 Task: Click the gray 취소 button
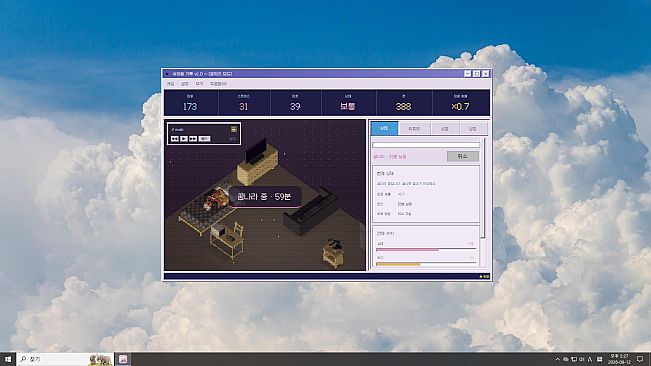click(x=463, y=156)
